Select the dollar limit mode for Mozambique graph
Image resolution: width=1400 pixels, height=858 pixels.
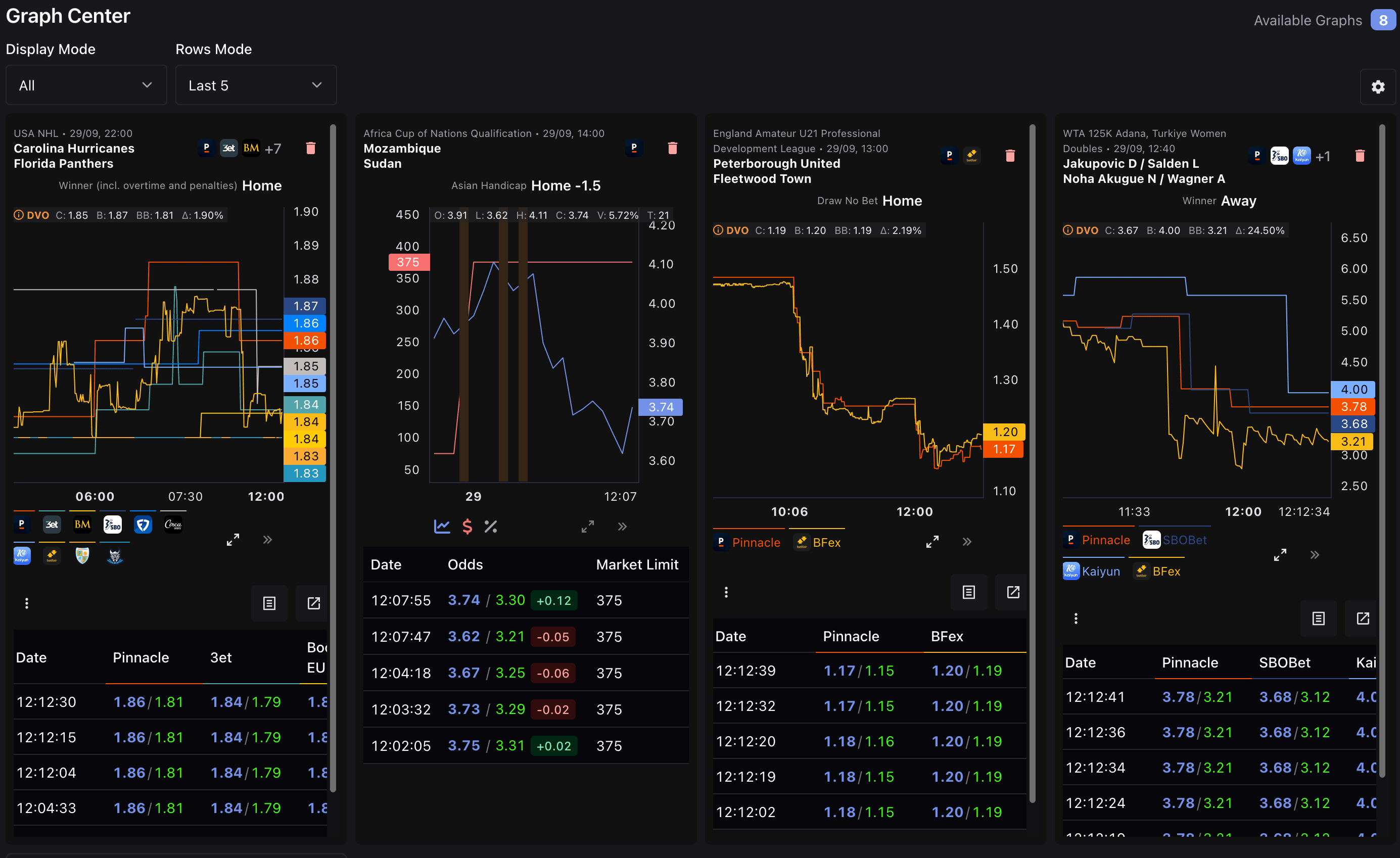(467, 526)
